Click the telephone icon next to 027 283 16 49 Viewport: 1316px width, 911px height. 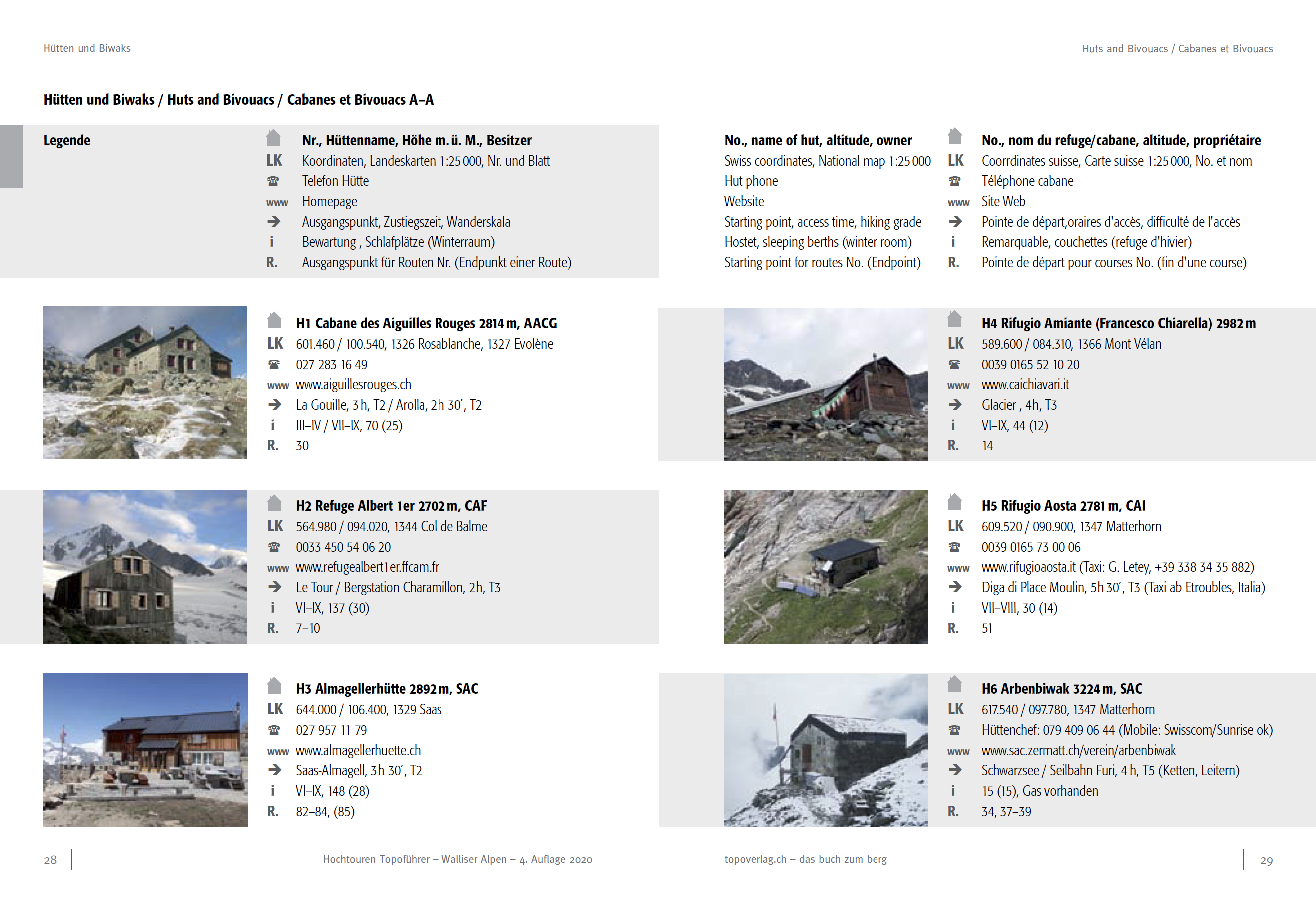point(274,364)
